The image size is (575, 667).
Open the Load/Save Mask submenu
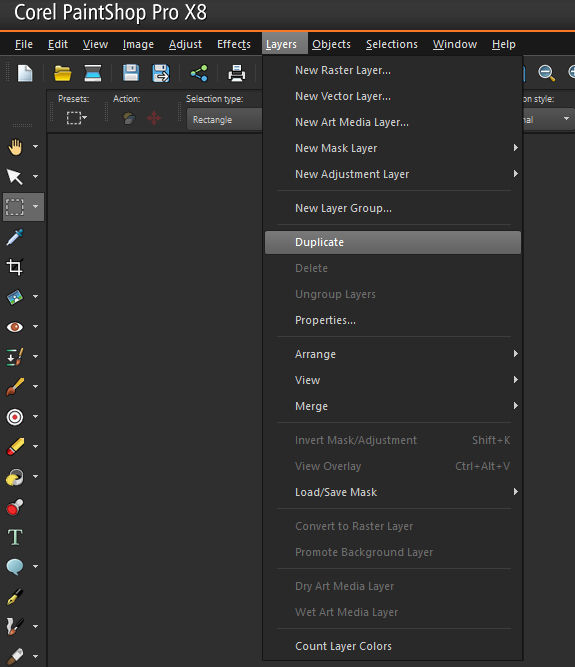pyautogui.click(x=393, y=492)
